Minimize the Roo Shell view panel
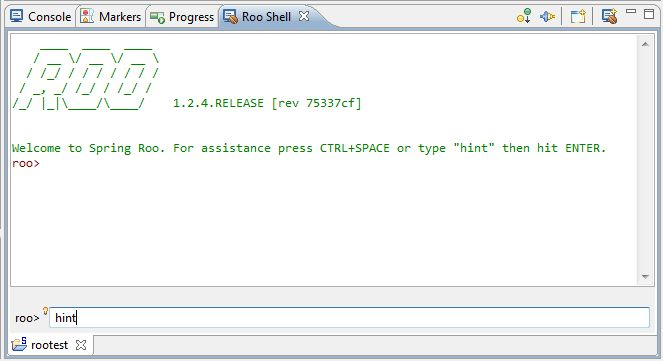This screenshot has height=361, width=663. pyautogui.click(x=631, y=12)
